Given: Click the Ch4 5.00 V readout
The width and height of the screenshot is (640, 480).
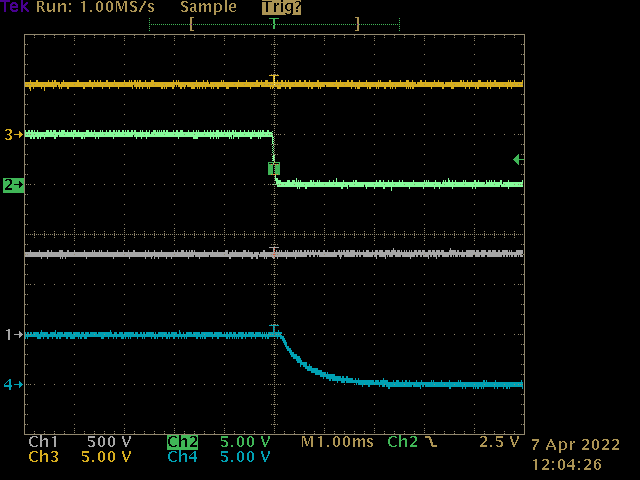Looking at the screenshot, I should coord(218,457).
